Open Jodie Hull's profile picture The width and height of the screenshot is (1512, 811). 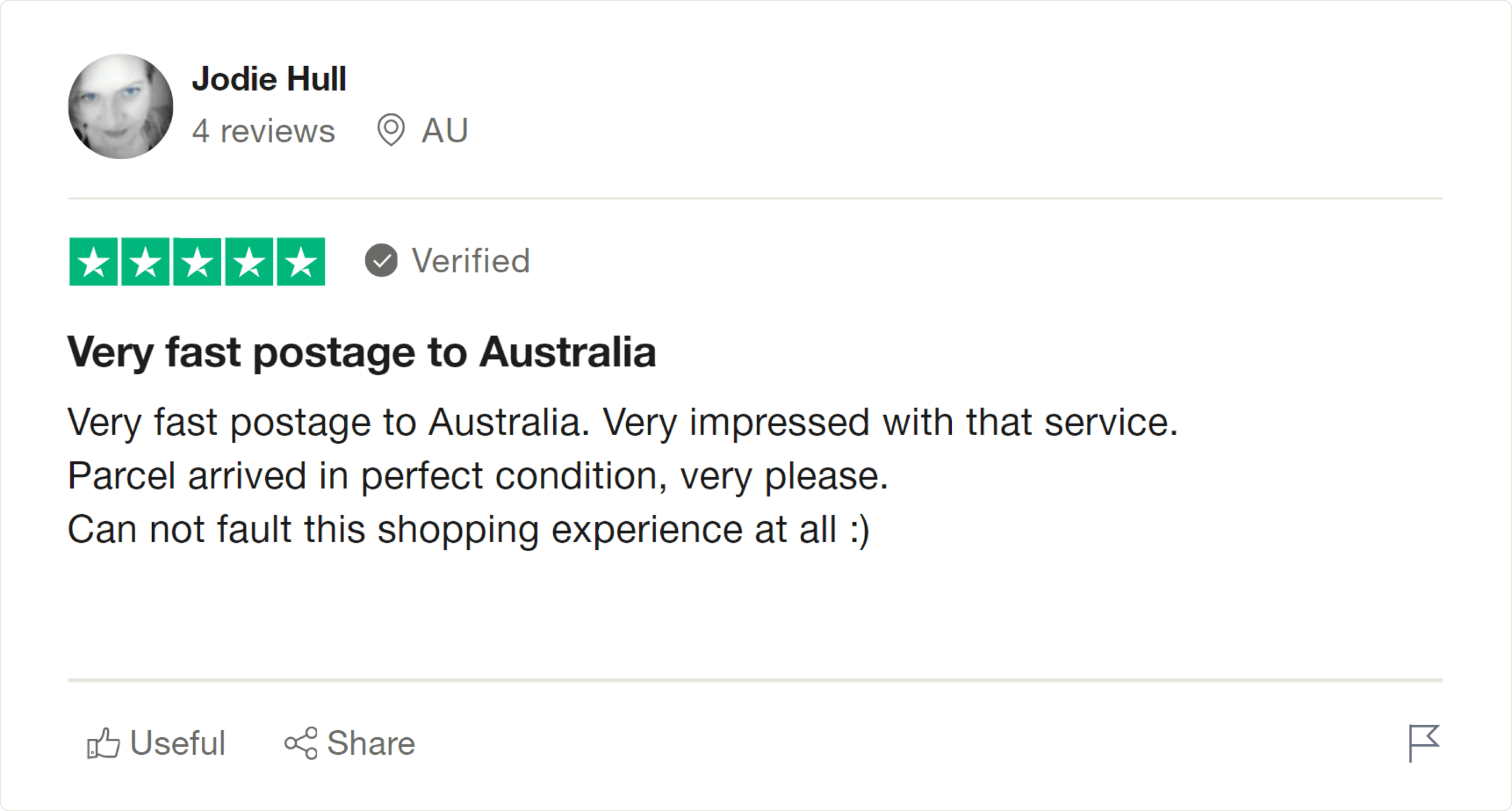[121, 107]
